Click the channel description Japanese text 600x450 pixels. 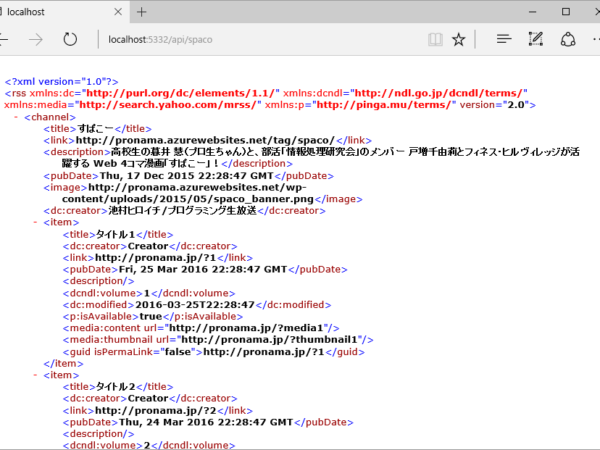[x=321, y=158]
